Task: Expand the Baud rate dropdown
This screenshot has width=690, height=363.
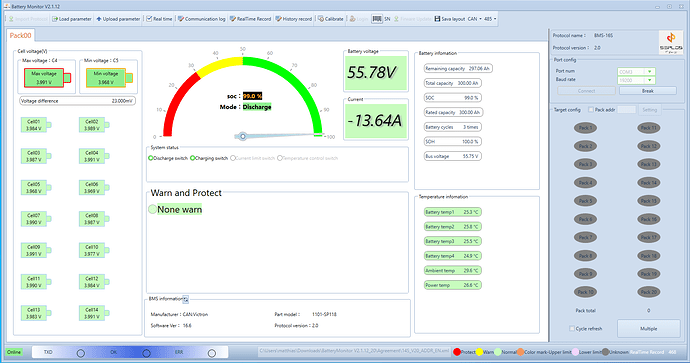Action: coord(636,80)
